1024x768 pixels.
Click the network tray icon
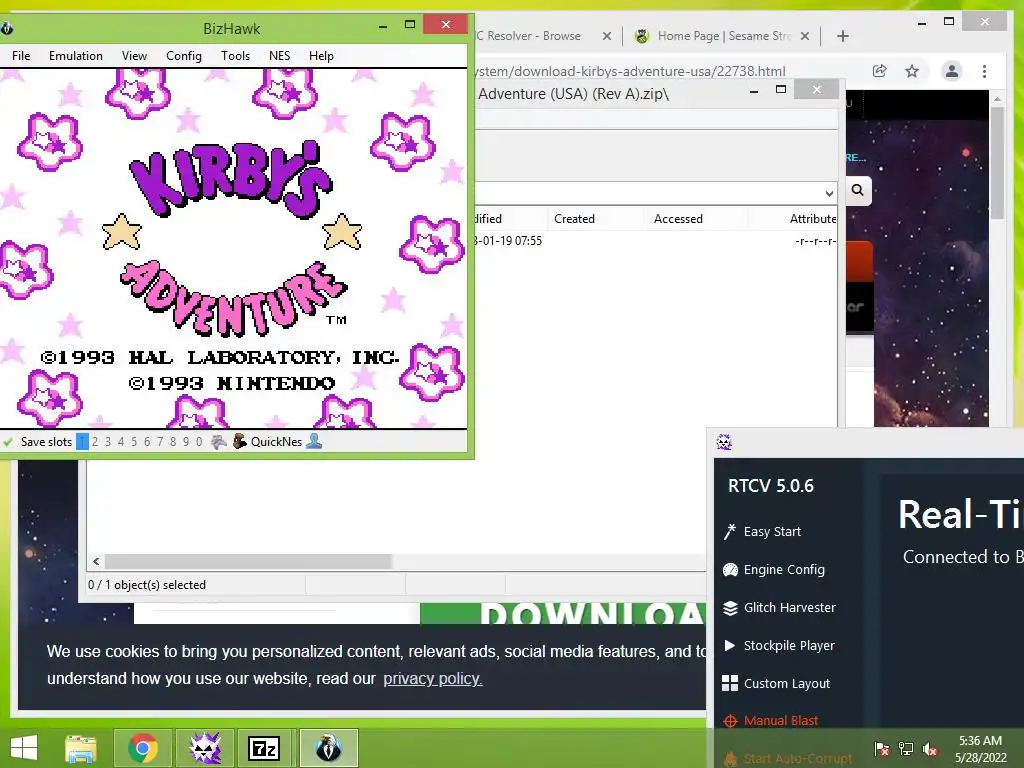(x=906, y=749)
